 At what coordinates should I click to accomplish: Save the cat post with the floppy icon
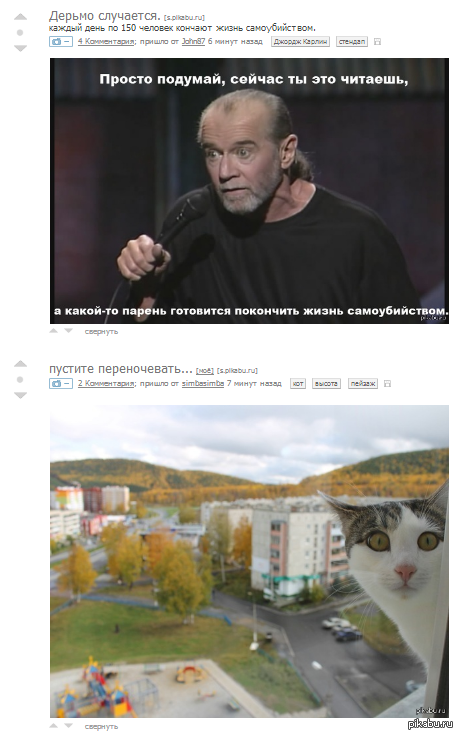point(387,383)
